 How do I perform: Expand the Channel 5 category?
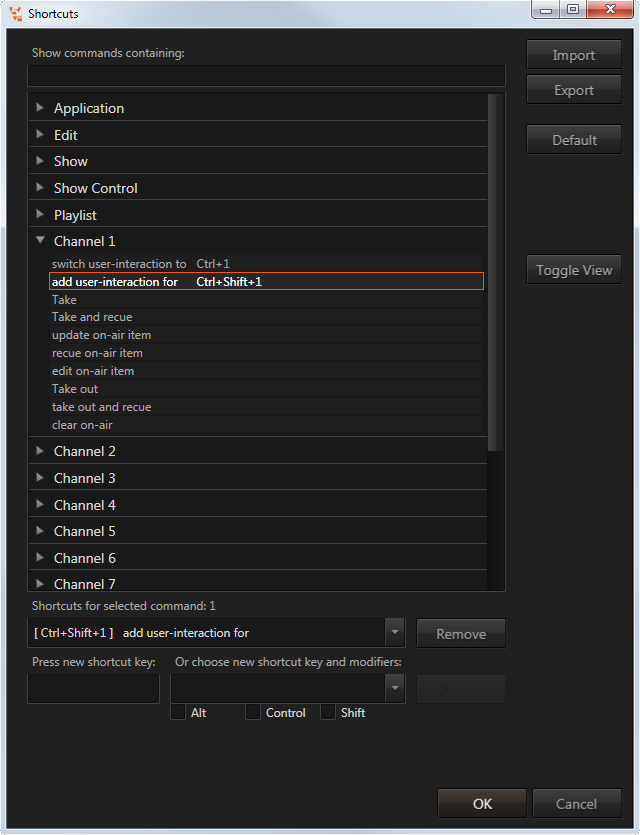(x=40, y=531)
